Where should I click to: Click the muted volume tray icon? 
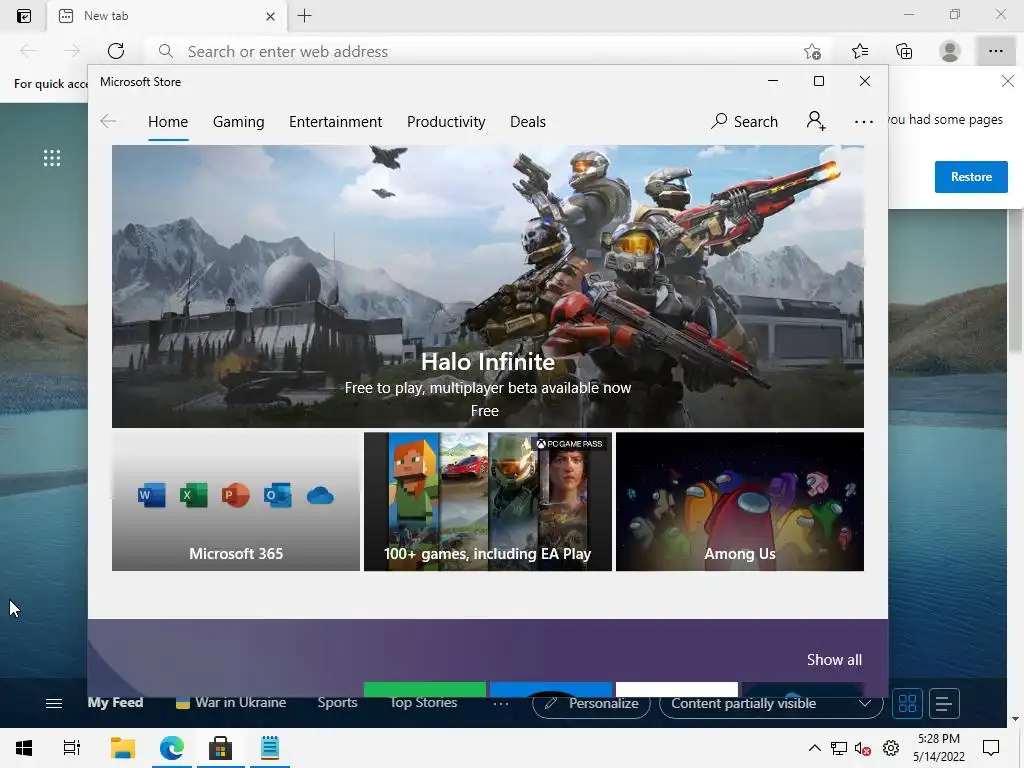click(862, 748)
